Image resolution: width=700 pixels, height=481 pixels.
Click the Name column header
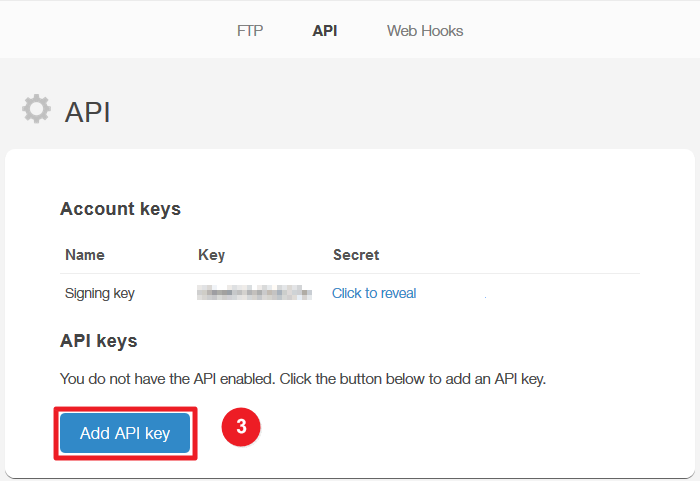tap(85, 255)
